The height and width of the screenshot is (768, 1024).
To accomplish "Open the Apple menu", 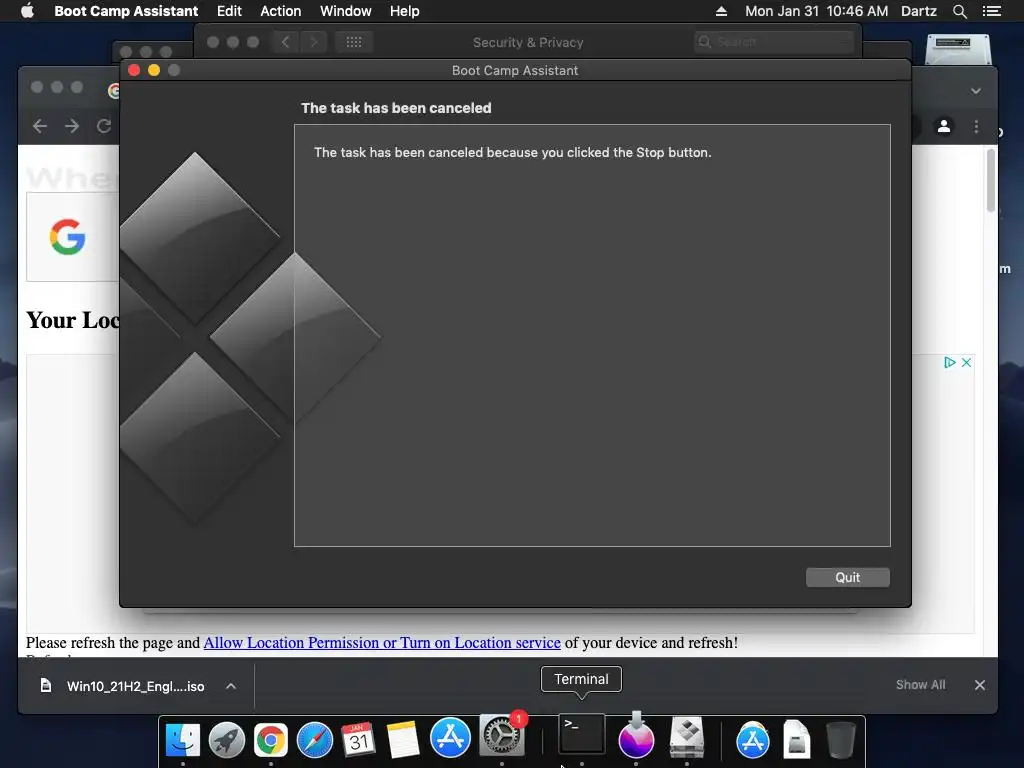I will pyautogui.click(x=27, y=11).
